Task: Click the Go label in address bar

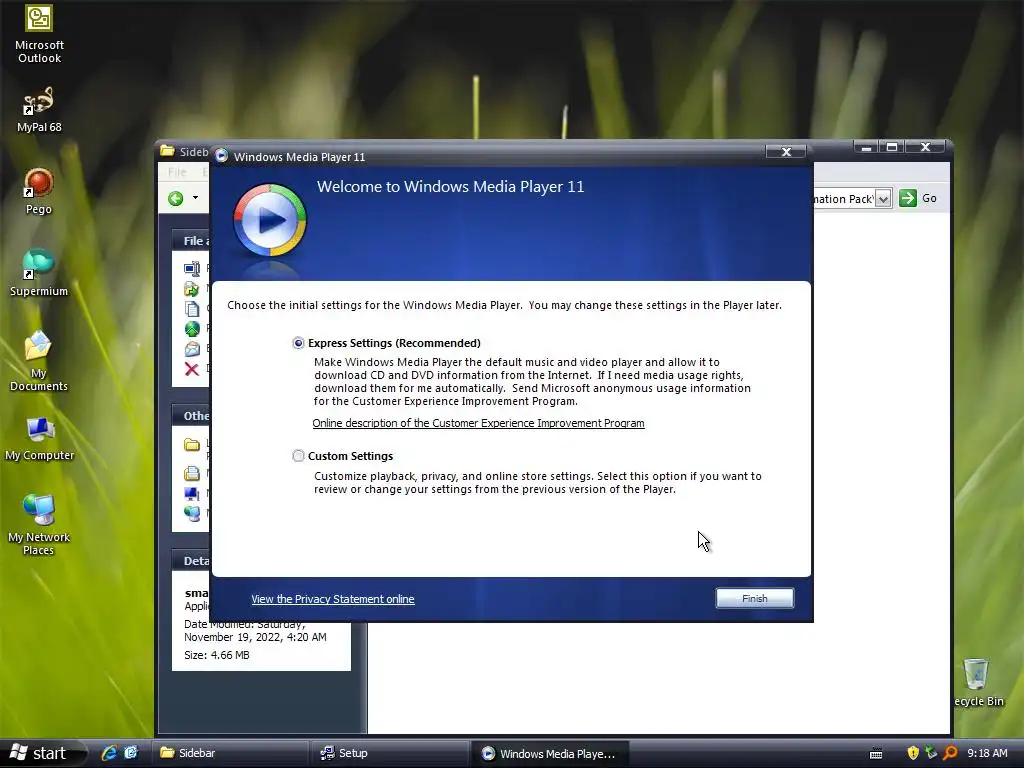Action: (929, 198)
